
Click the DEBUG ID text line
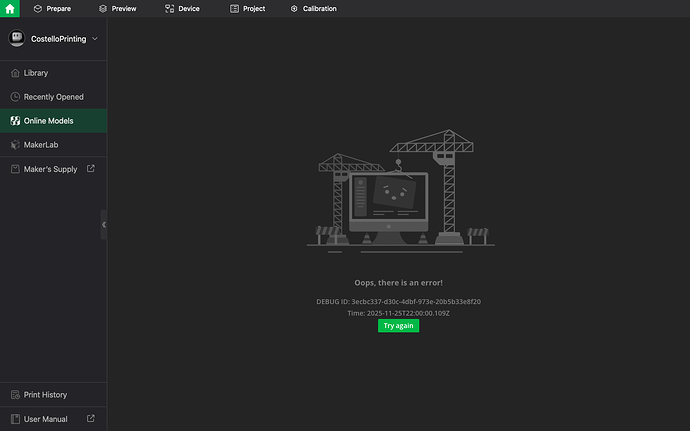click(x=398, y=302)
